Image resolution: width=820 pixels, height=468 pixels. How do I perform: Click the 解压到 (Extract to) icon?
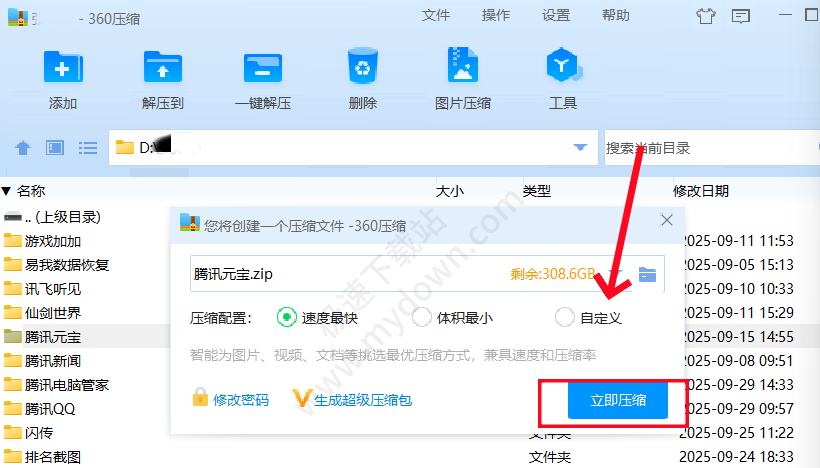[163, 67]
